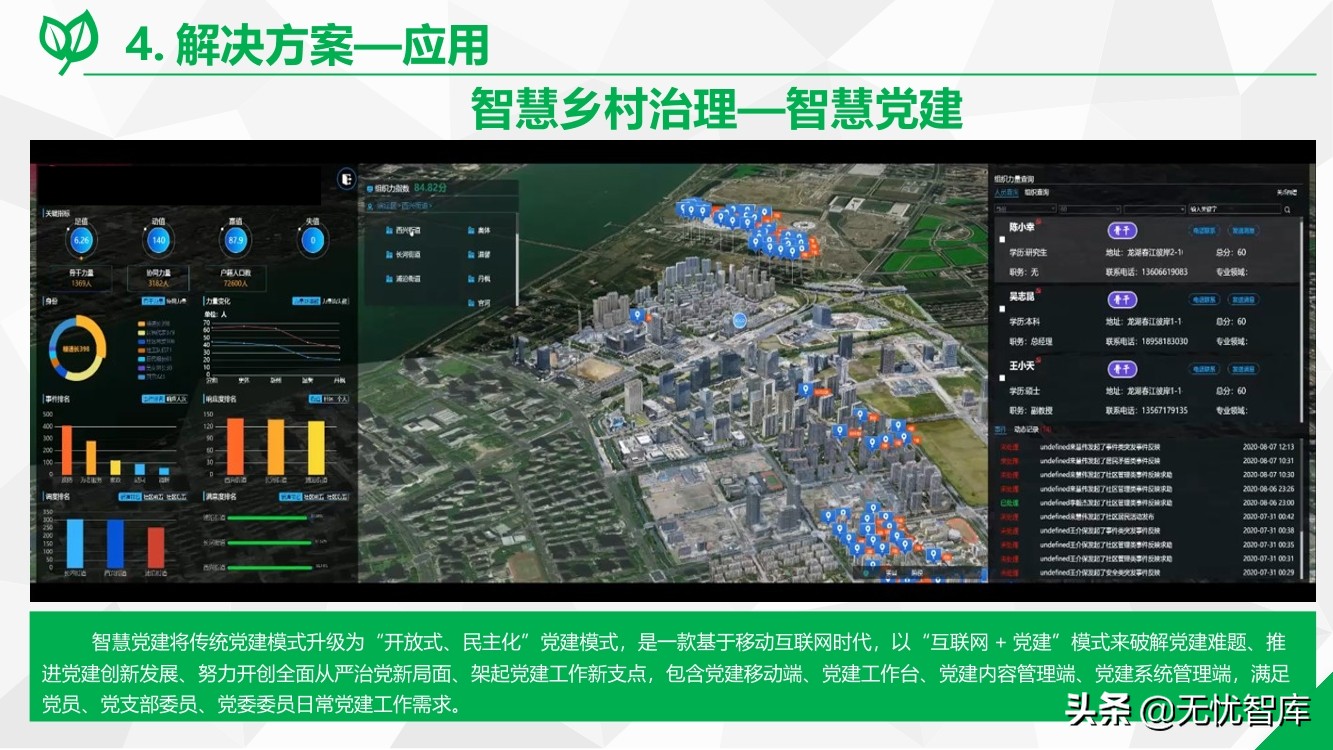Tick the checkbox for 陈小幸
Image resolution: width=1333 pixels, height=750 pixels.
[1002, 240]
